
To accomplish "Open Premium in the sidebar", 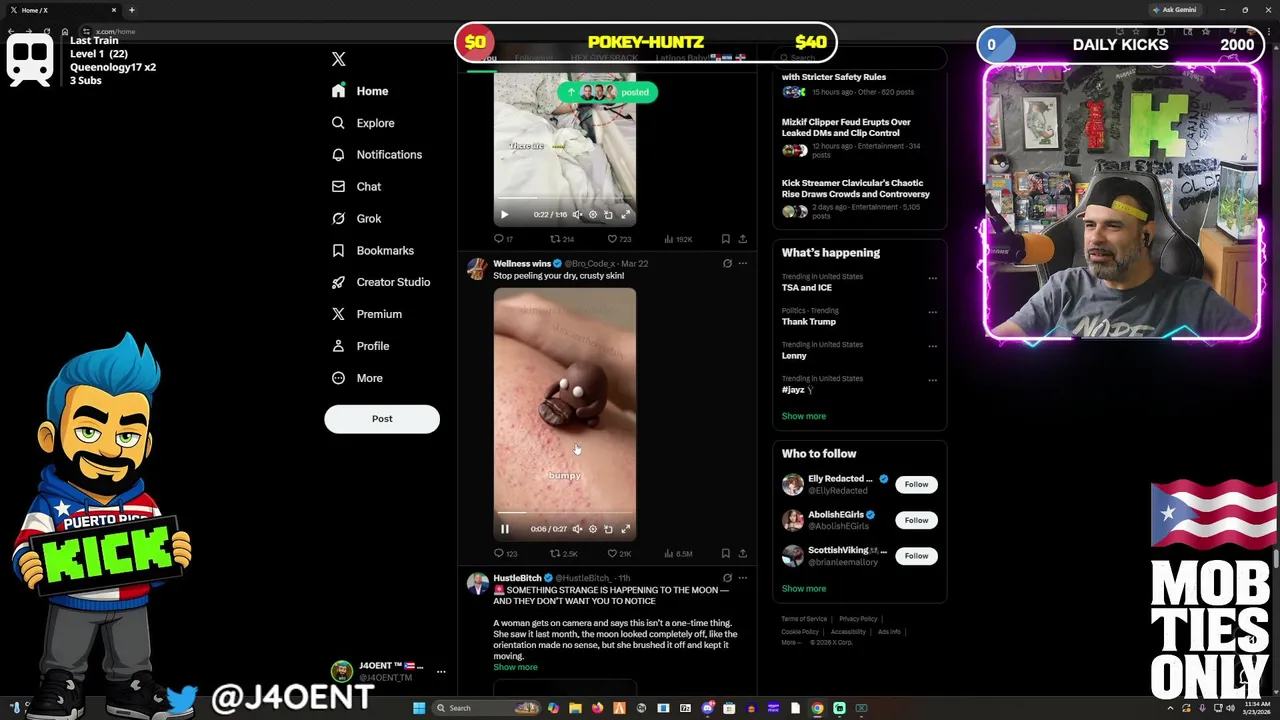I will point(366,314).
